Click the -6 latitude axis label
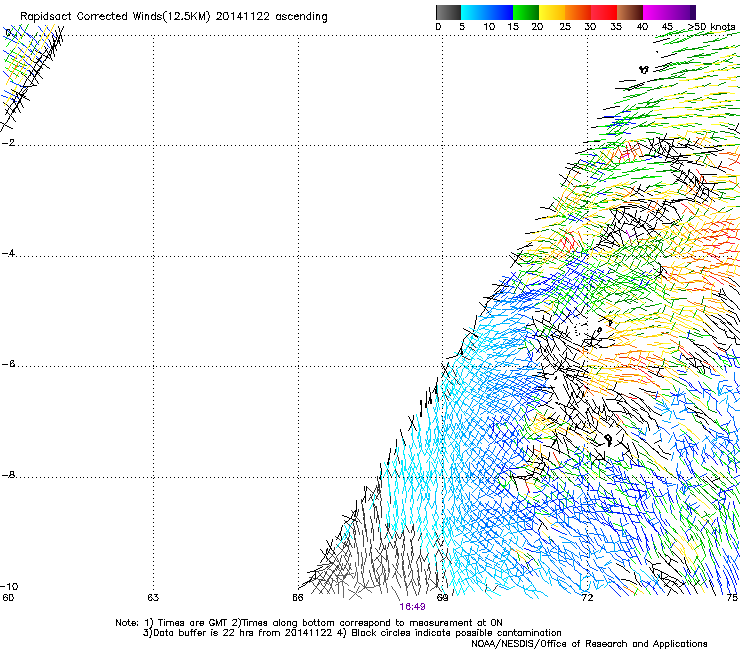Screen dimensions: 740x650 pos(9,364)
